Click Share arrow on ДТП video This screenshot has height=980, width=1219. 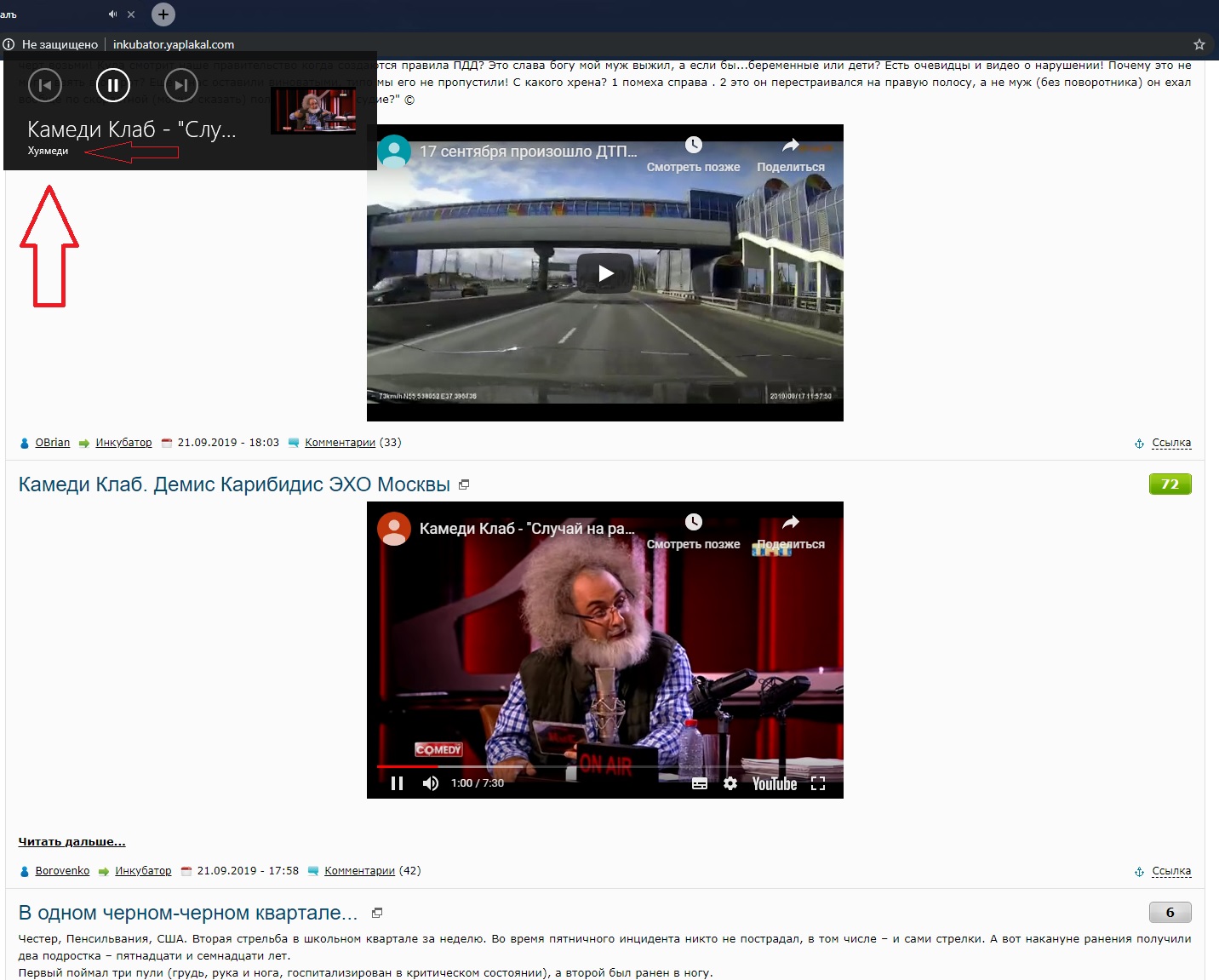coord(791,145)
